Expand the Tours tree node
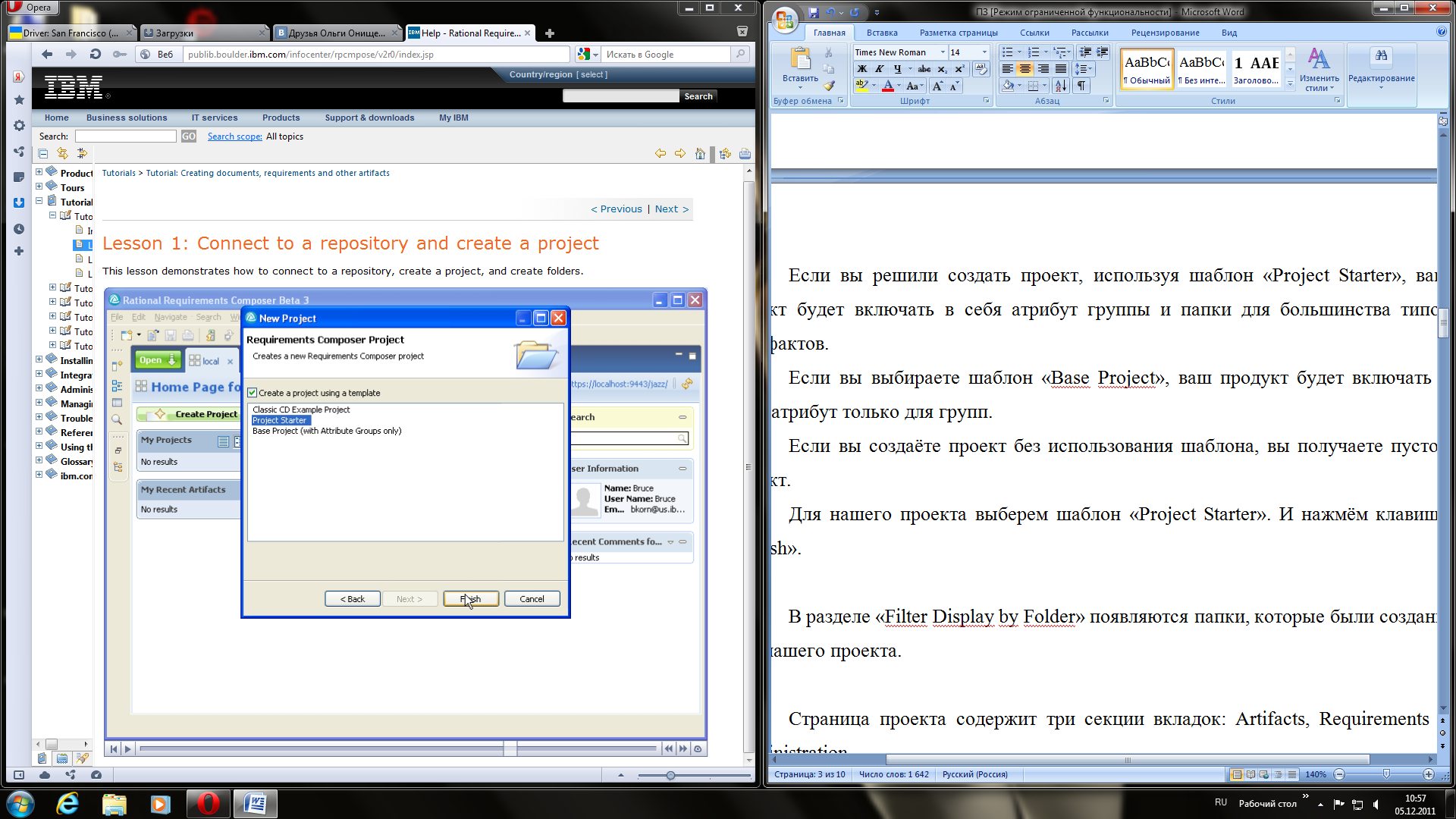Viewport: 1456px width, 819px height. pyautogui.click(x=39, y=187)
